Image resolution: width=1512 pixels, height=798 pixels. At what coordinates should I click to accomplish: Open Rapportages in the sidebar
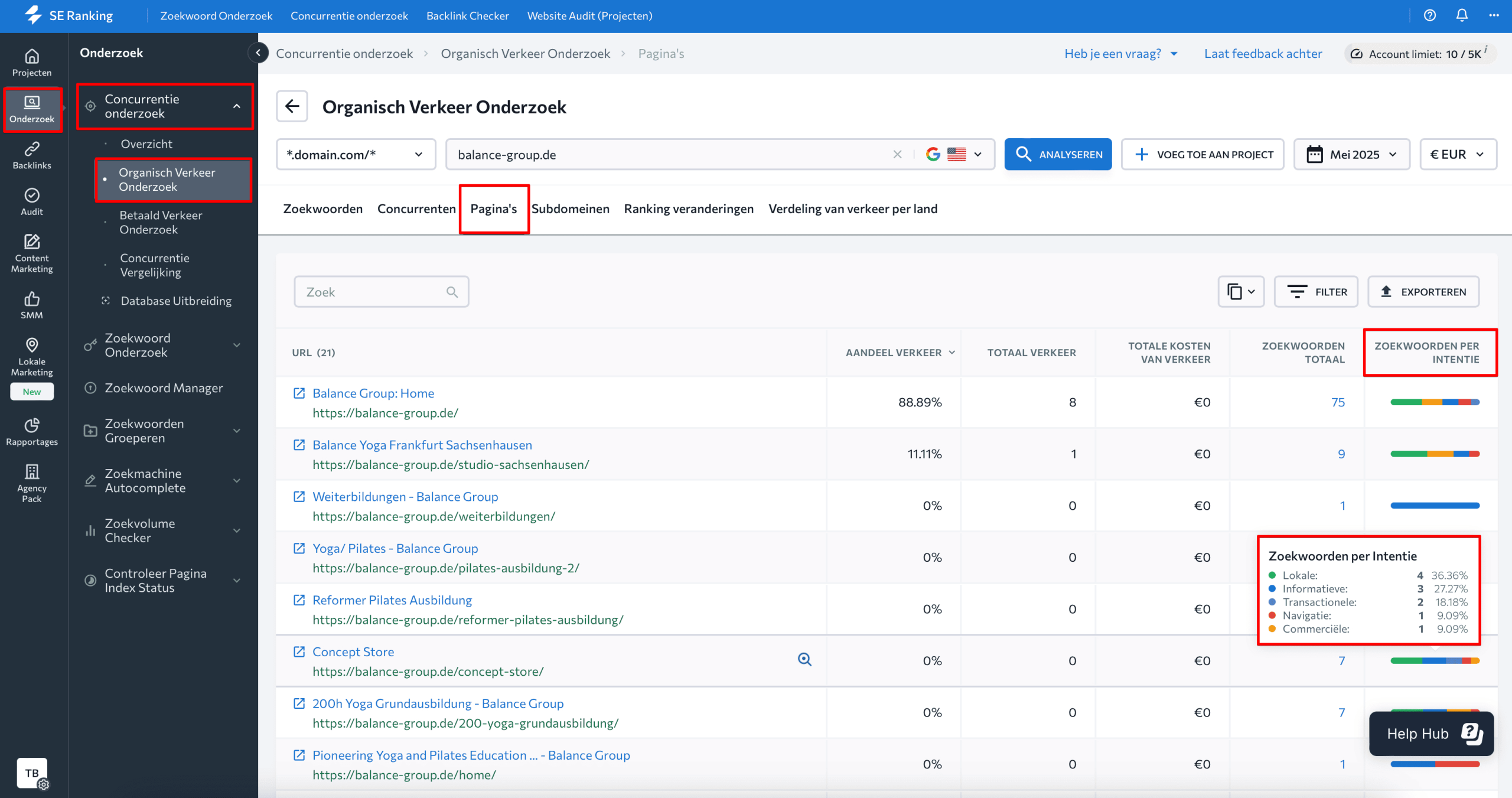pyautogui.click(x=32, y=432)
